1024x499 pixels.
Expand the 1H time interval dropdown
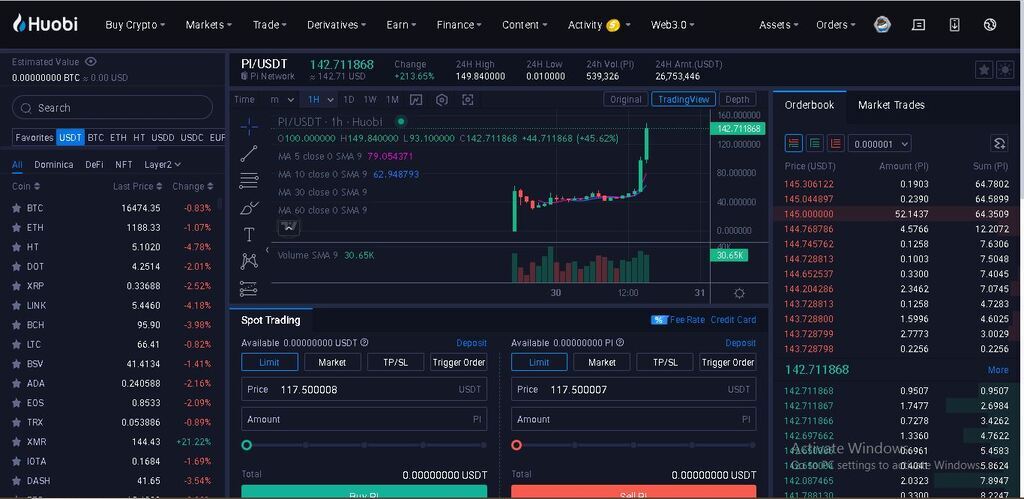[x=320, y=100]
